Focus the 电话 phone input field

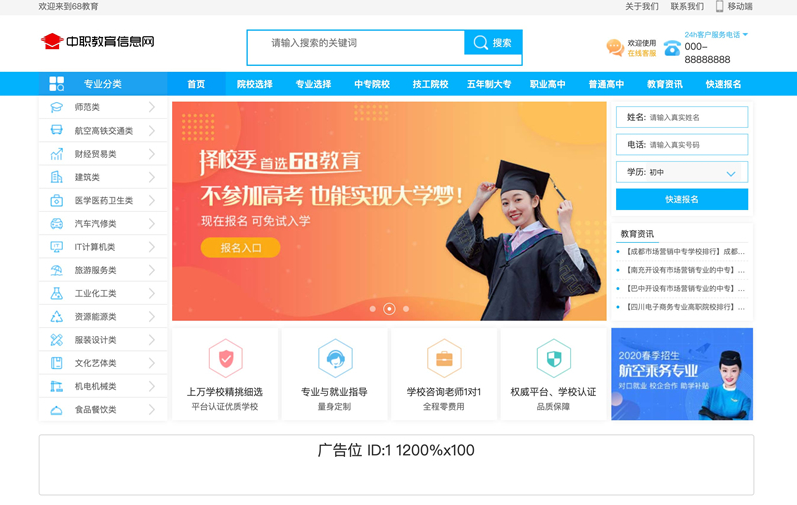pos(682,144)
